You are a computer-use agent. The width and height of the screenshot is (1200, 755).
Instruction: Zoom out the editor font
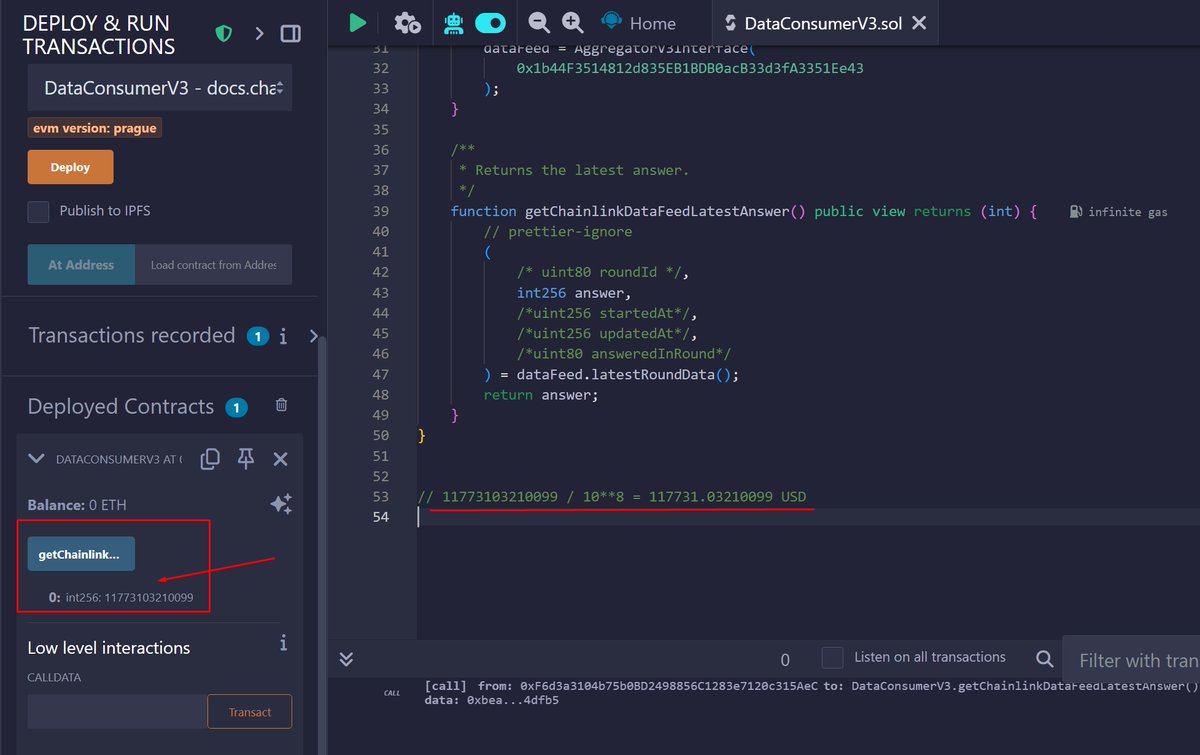pyautogui.click(x=539, y=22)
